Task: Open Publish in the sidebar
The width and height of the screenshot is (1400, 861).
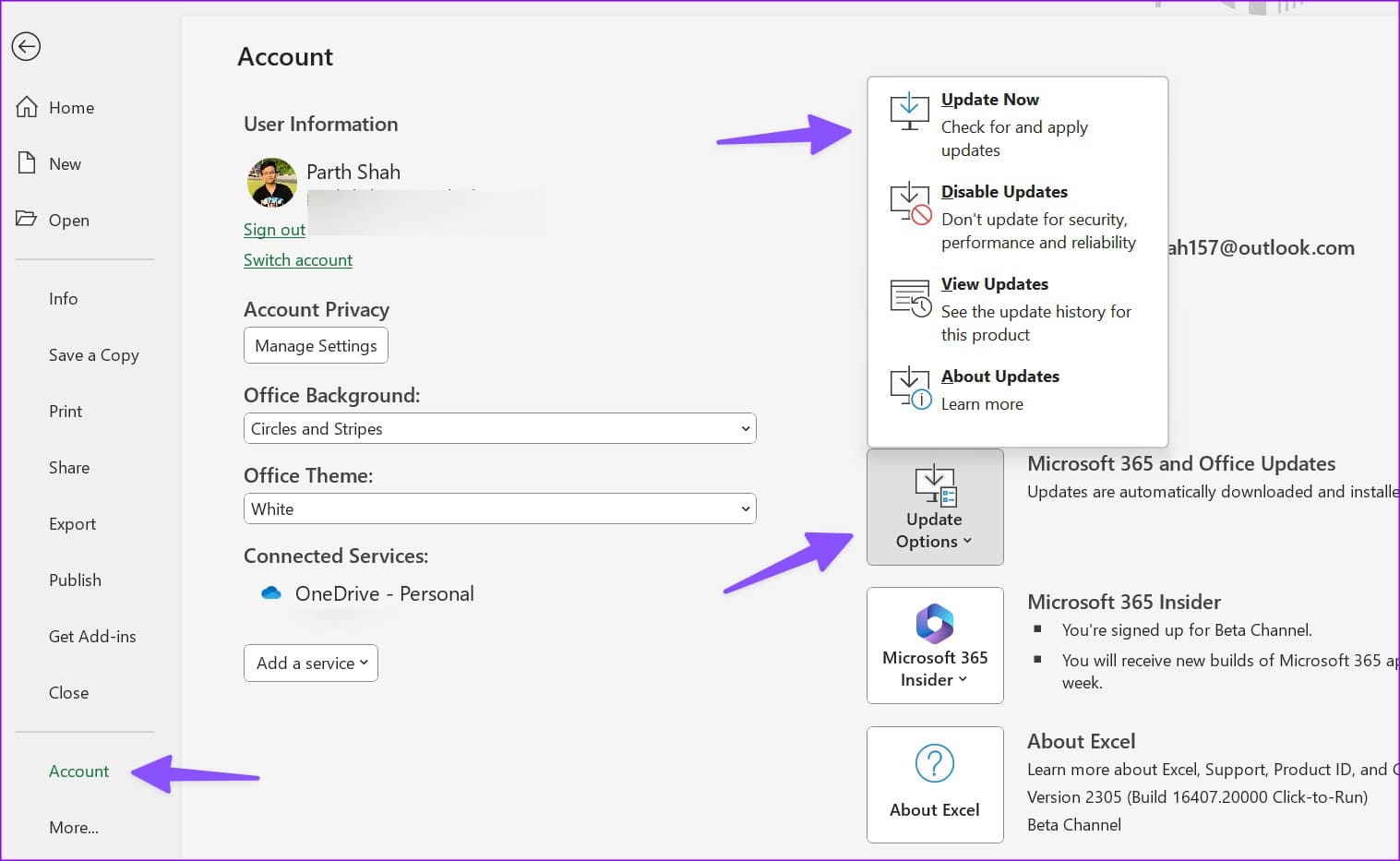Action: coord(75,580)
